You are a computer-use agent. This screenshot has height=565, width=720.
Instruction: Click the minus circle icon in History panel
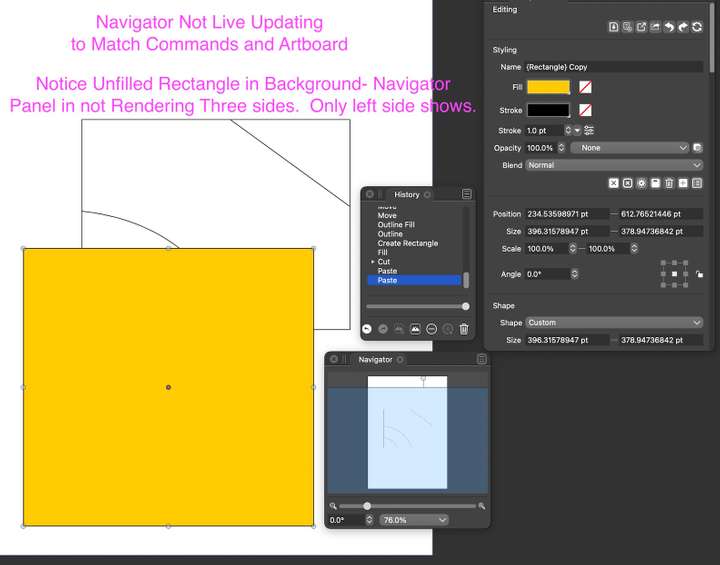point(432,329)
